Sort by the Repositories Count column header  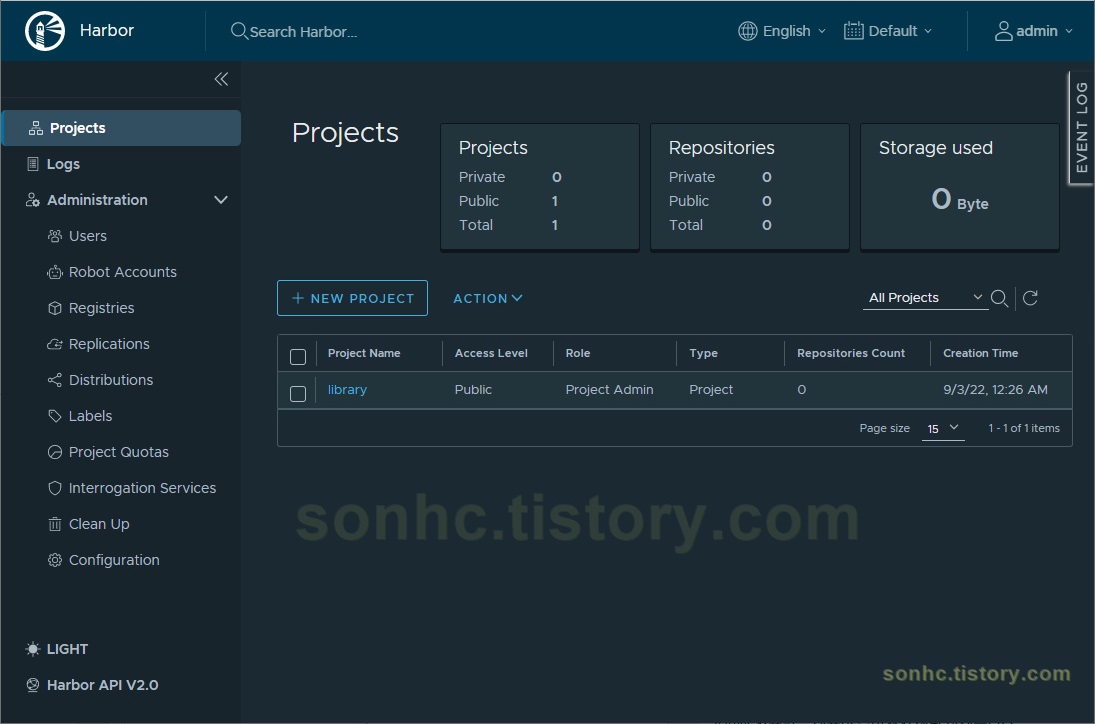click(x=851, y=353)
